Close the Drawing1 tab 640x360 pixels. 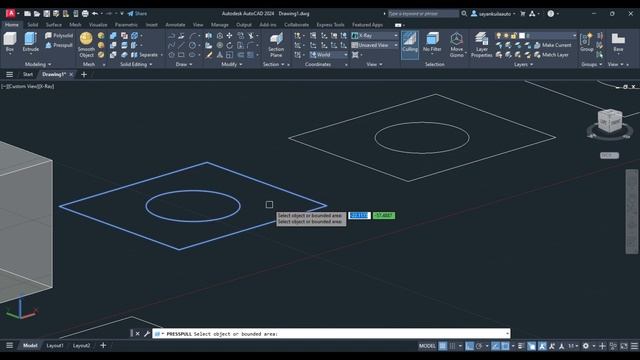pyautogui.click(x=71, y=74)
